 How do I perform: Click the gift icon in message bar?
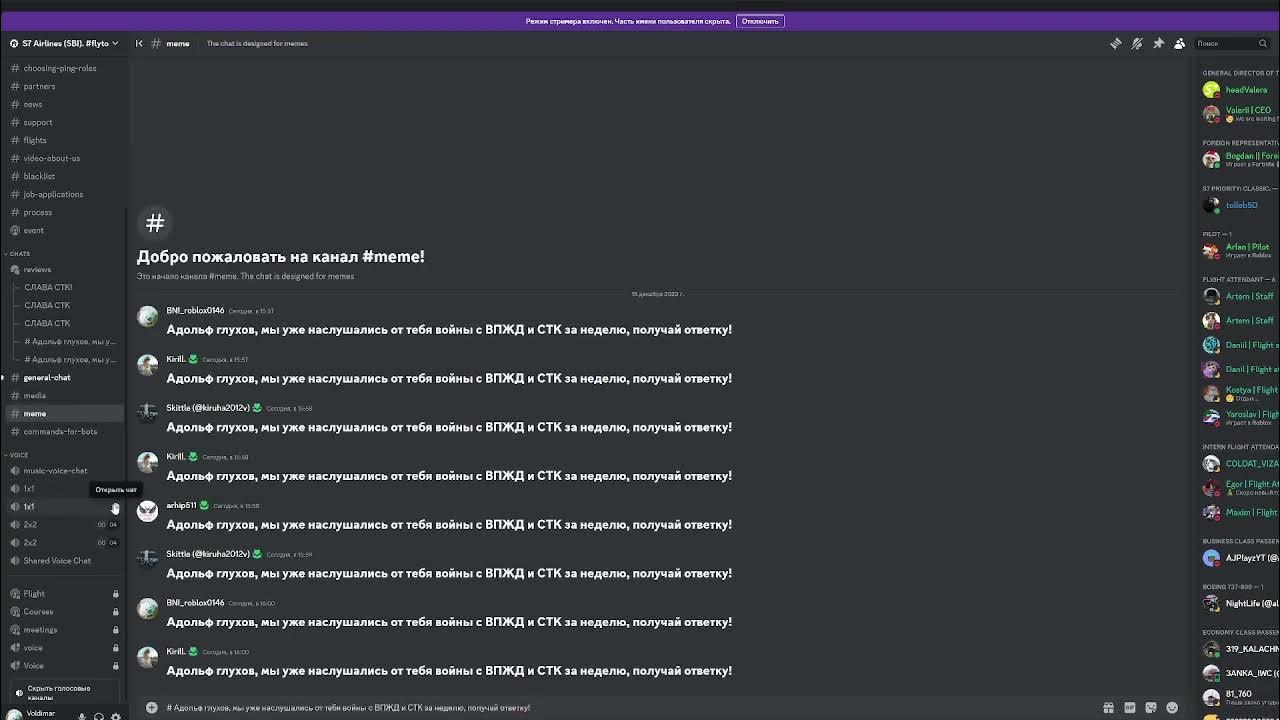pos(1108,708)
